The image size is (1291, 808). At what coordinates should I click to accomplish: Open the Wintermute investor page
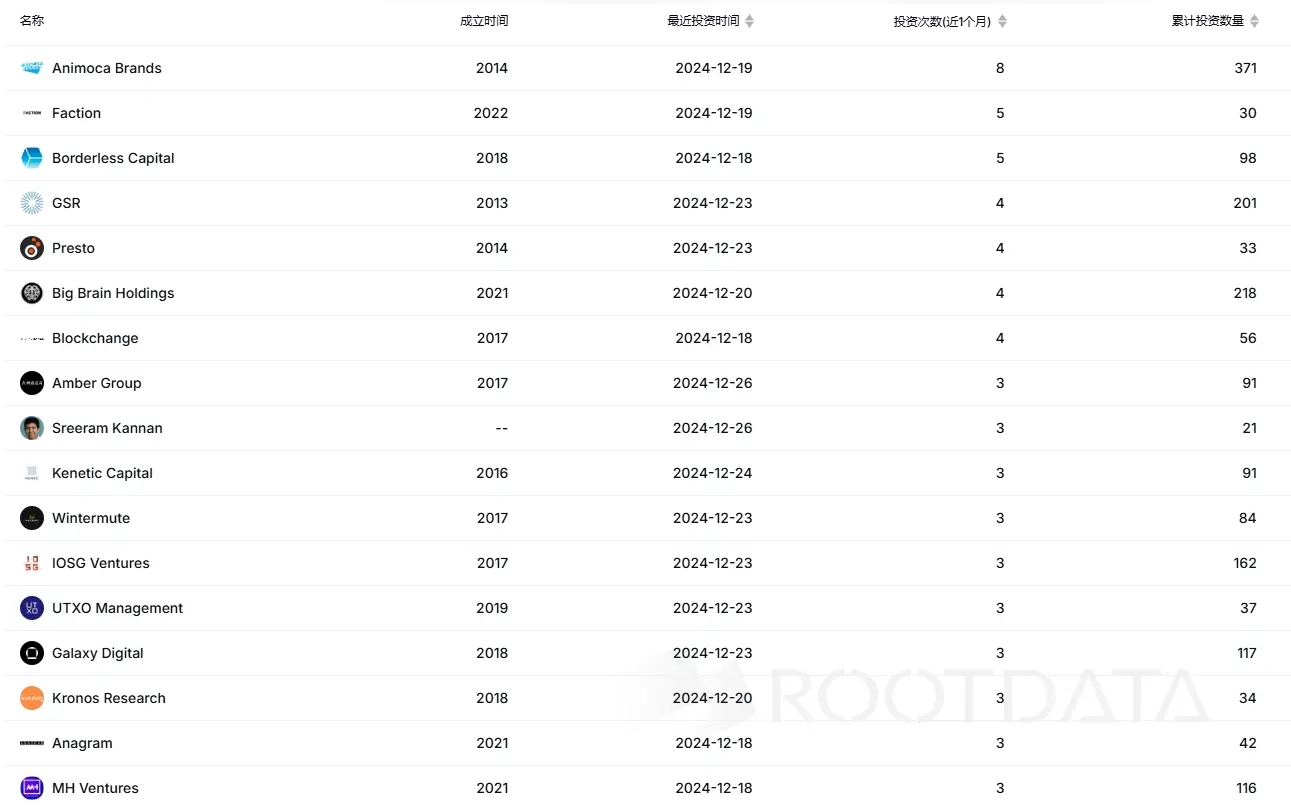[91, 518]
